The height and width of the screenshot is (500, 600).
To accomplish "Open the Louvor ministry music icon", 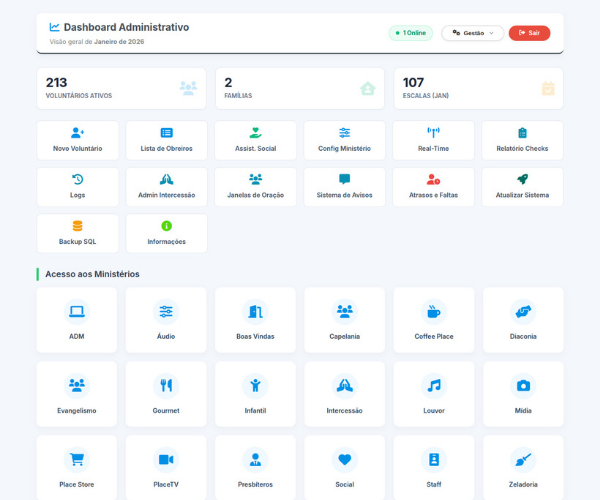I will click(434, 385).
